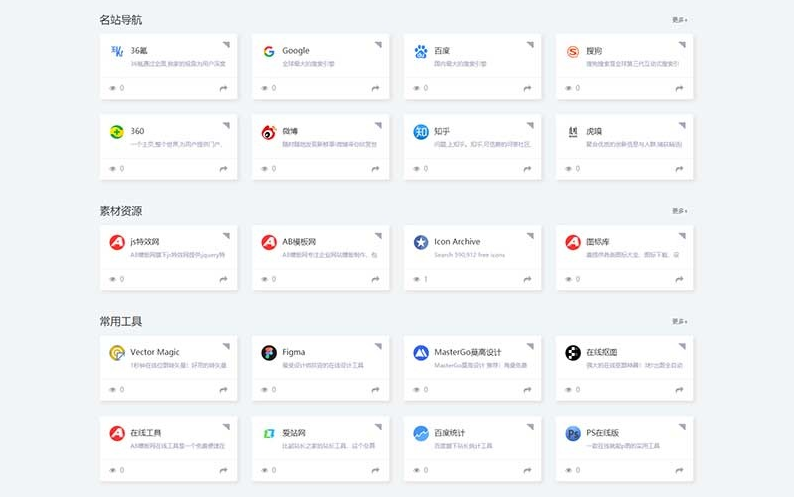794x497 pixels.
Task: Expand 名站导航 with its 更多+ link
Action: [x=679, y=20]
